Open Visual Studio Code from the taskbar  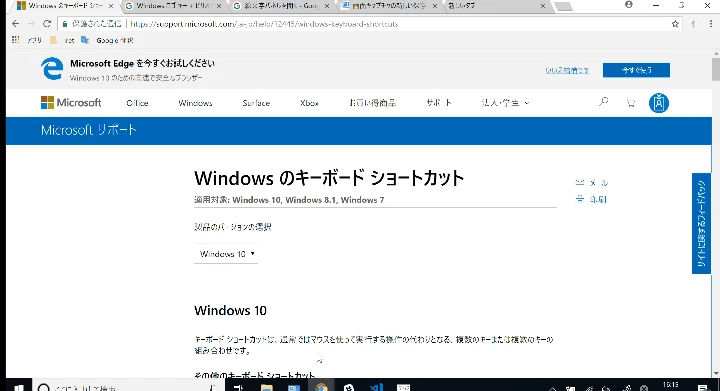tap(377, 387)
